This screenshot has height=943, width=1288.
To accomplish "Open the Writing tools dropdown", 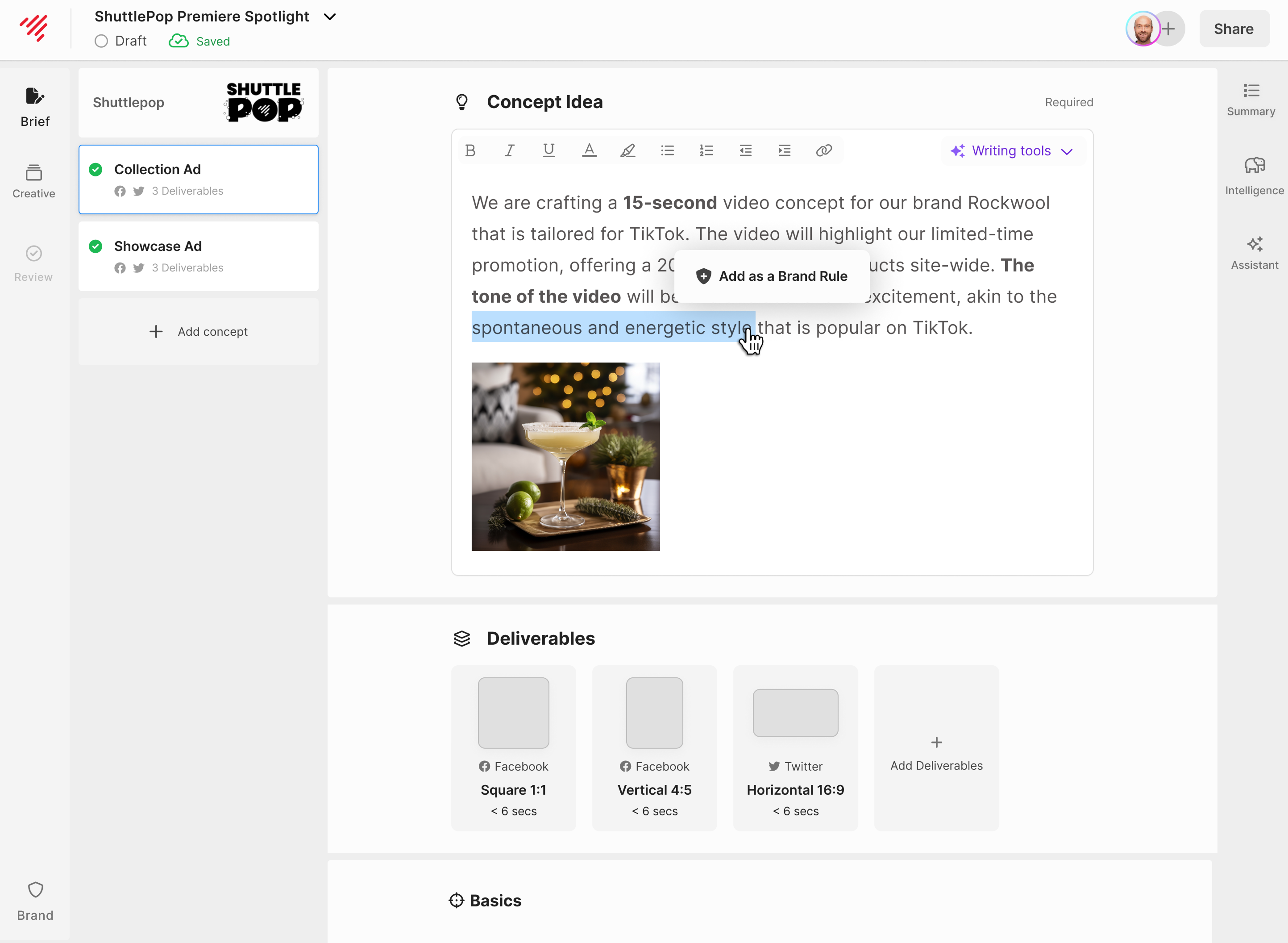I will [x=1012, y=151].
